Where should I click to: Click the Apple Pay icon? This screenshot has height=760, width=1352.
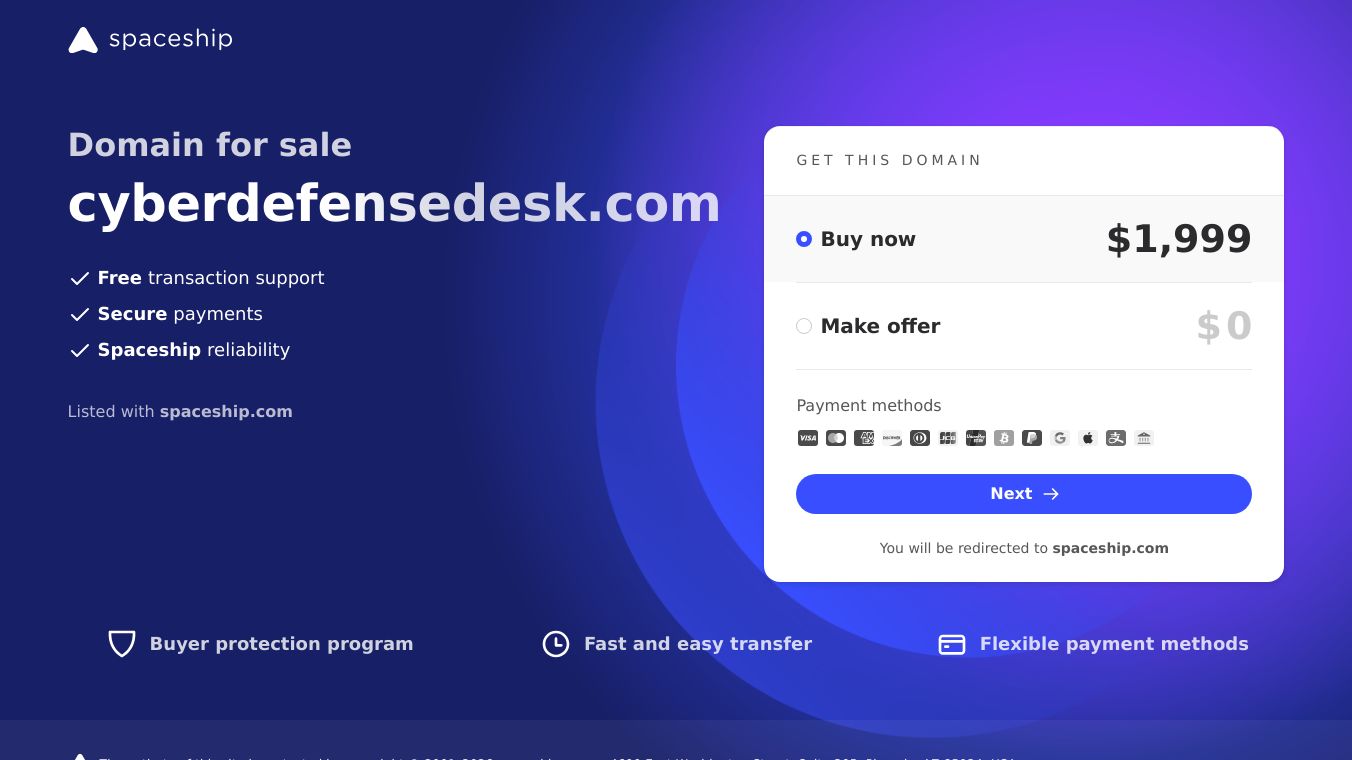(1088, 438)
